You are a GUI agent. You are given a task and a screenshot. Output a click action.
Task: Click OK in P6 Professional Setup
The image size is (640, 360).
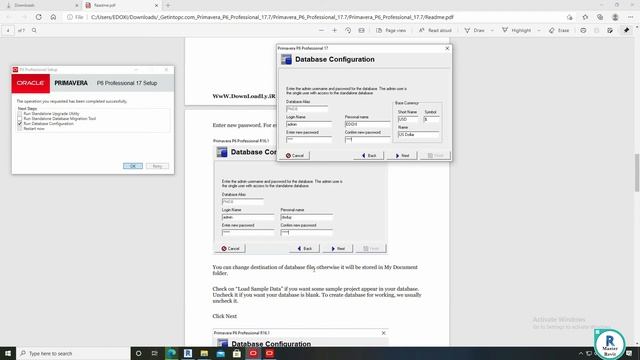[x=133, y=166]
